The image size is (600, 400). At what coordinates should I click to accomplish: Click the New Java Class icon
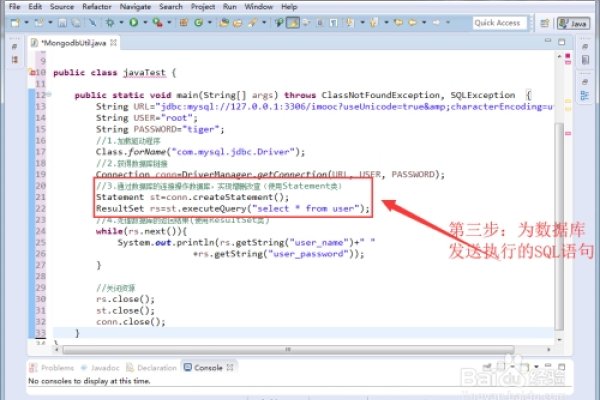[198, 22]
